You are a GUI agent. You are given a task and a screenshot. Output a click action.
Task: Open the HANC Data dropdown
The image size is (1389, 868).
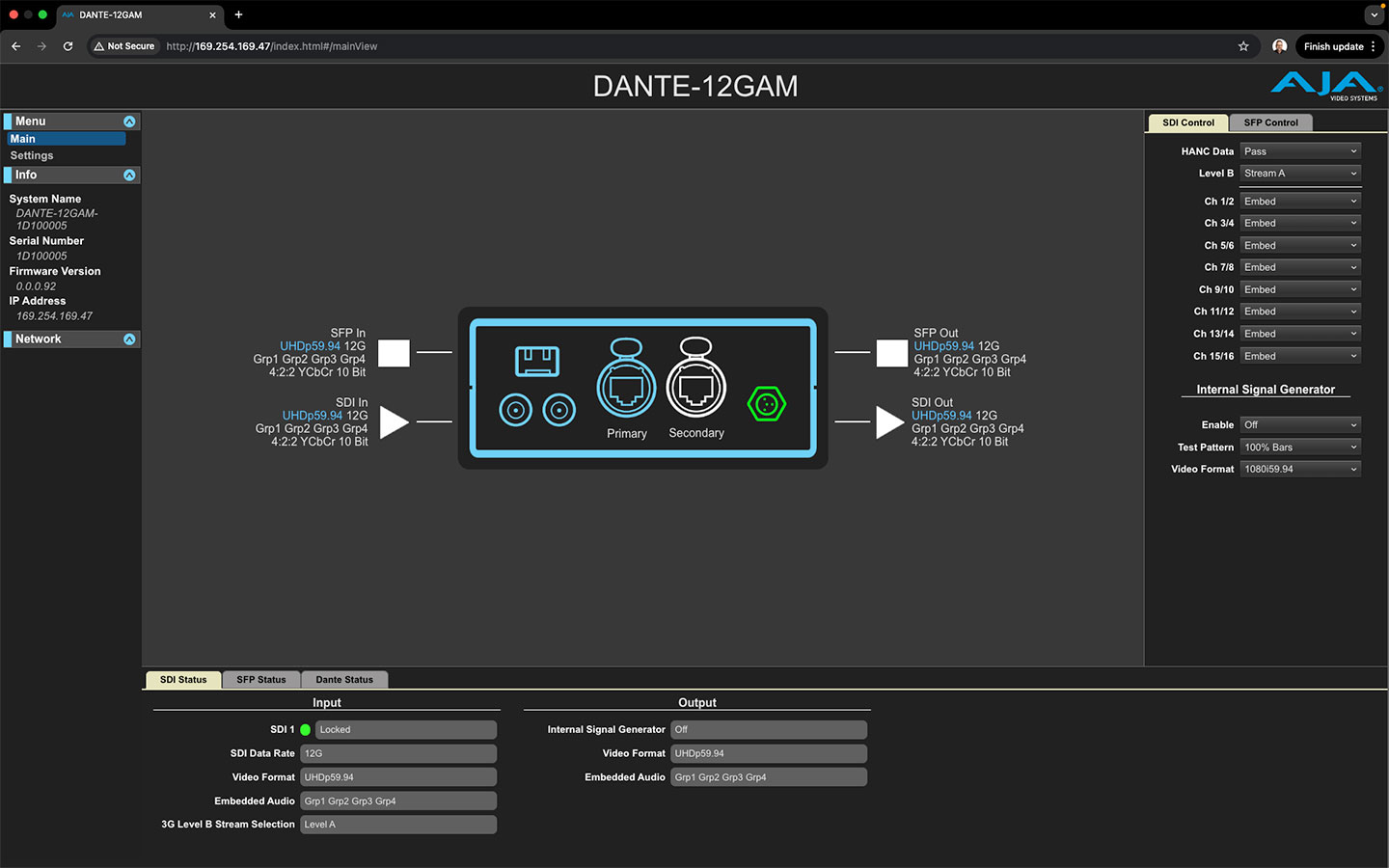click(x=1299, y=151)
